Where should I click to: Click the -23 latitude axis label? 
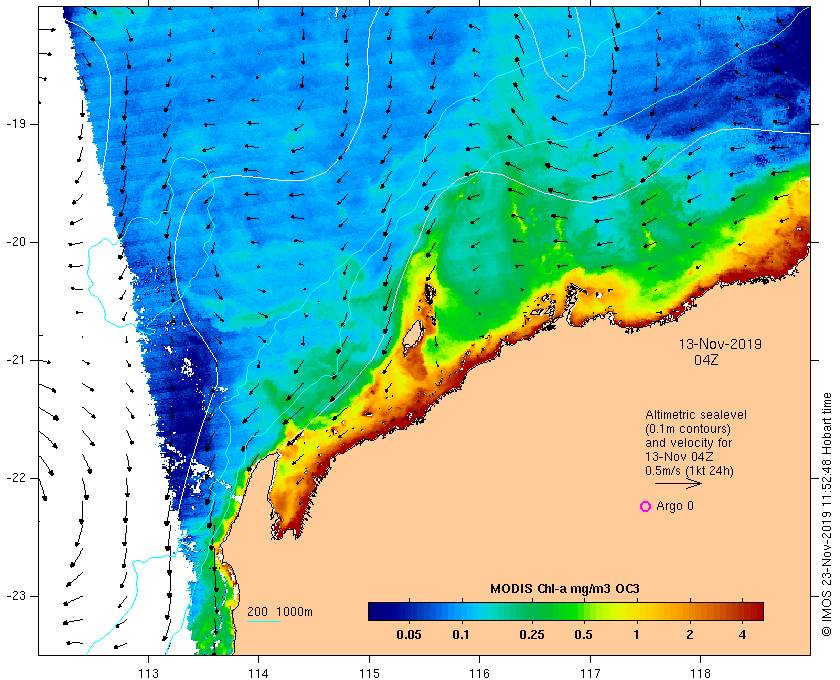[16, 596]
